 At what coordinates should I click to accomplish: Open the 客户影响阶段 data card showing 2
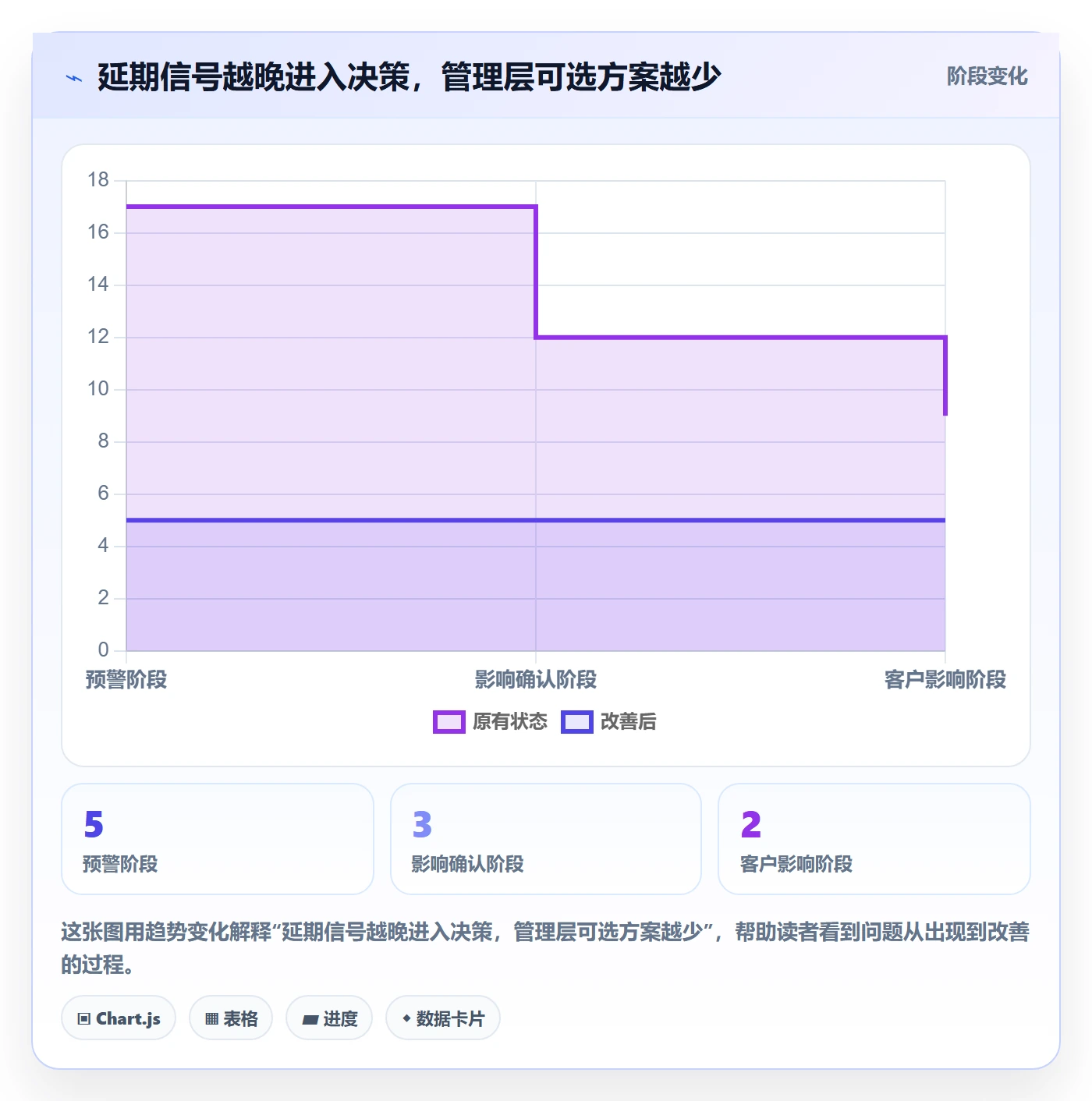pyautogui.click(x=874, y=839)
